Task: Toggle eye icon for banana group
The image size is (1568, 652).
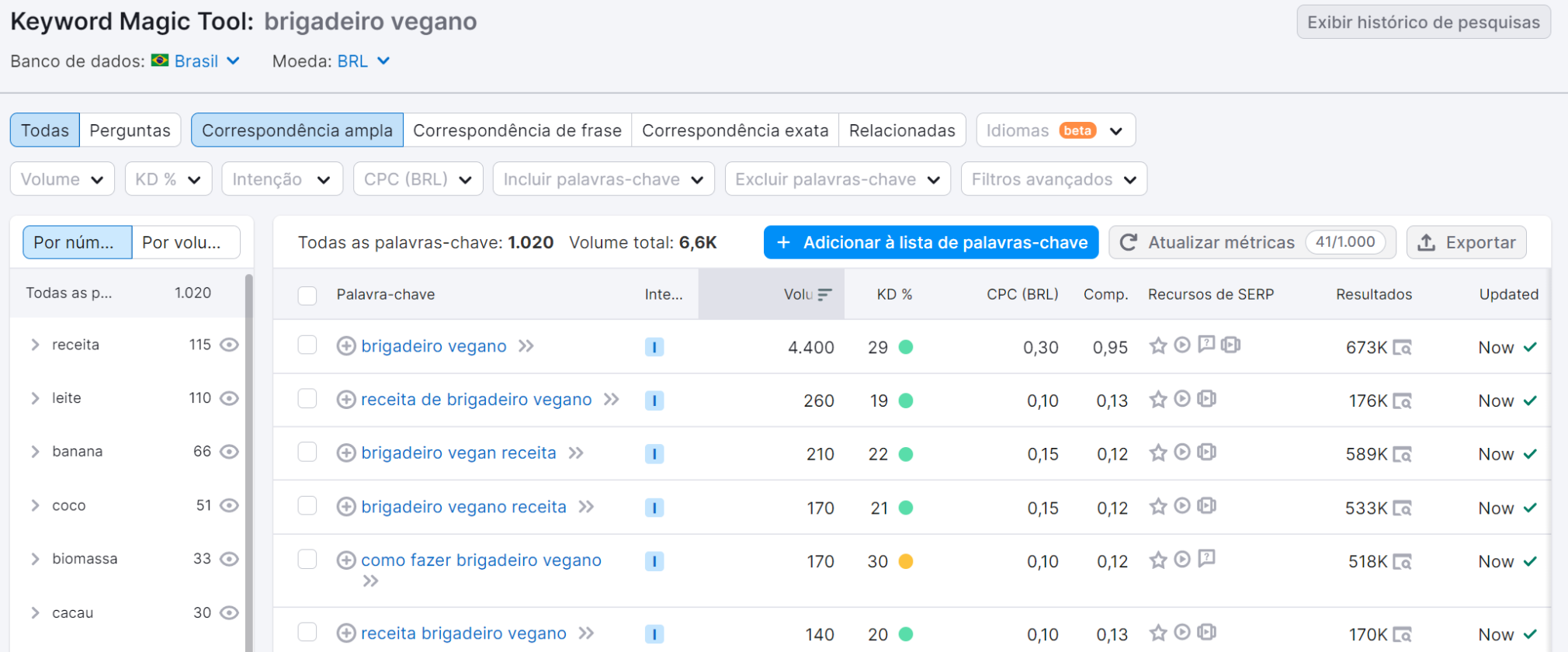Action: coord(229,452)
